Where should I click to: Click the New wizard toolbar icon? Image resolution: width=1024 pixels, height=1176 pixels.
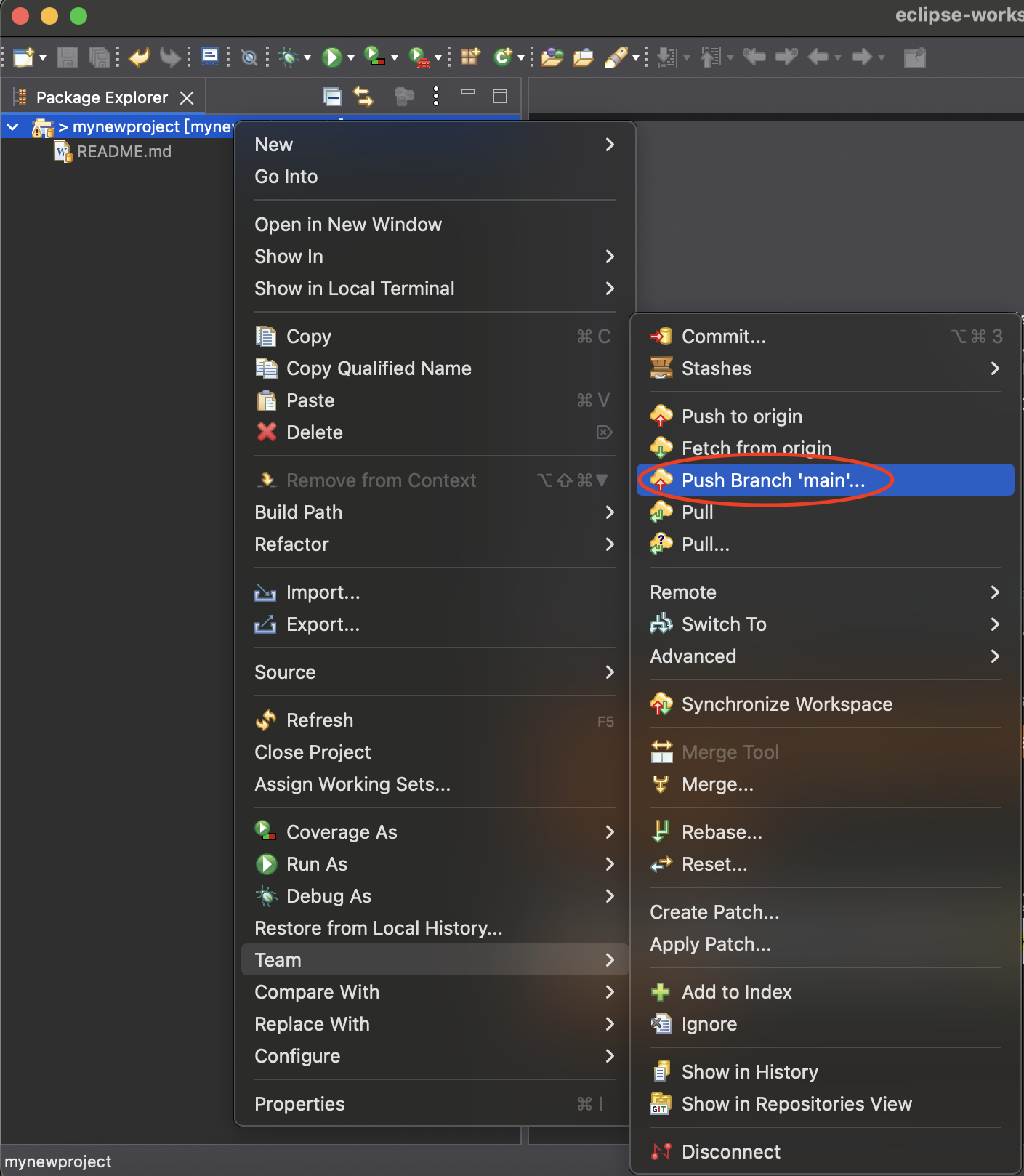[23, 57]
